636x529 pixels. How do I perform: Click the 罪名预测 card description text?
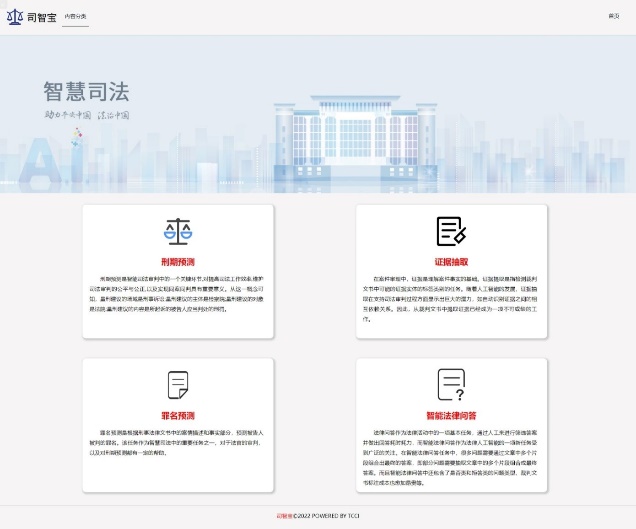click(x=178, y=440)
